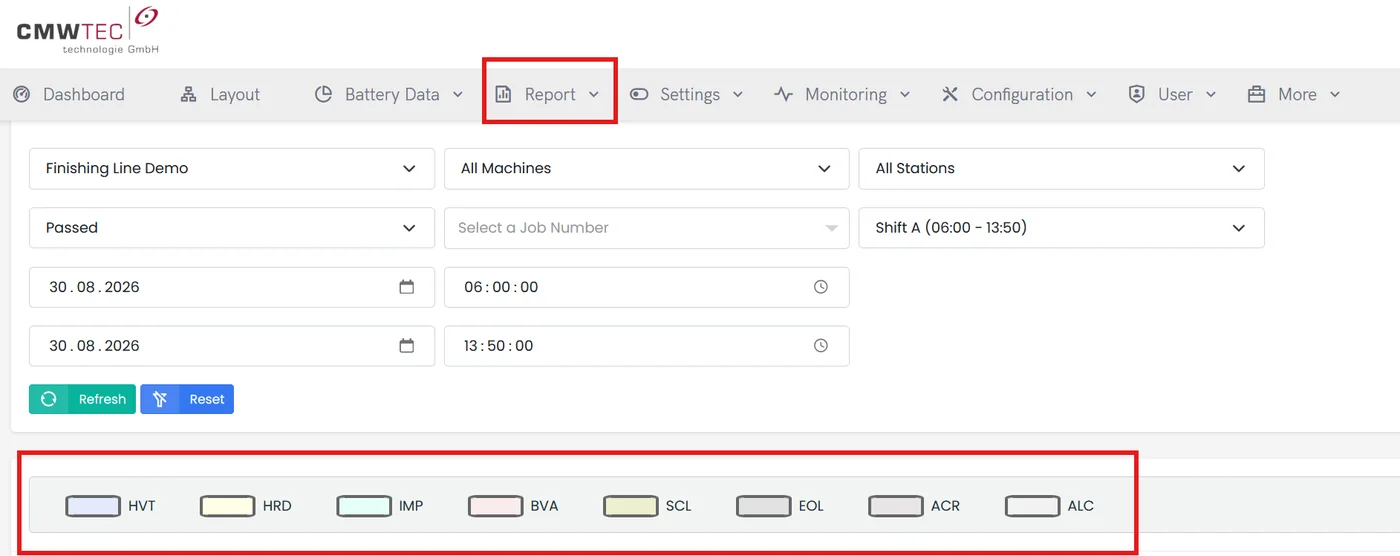Click the end date field 30.08.2026
This screenshot has height=556, width=1400.
(x=232, y=346)
